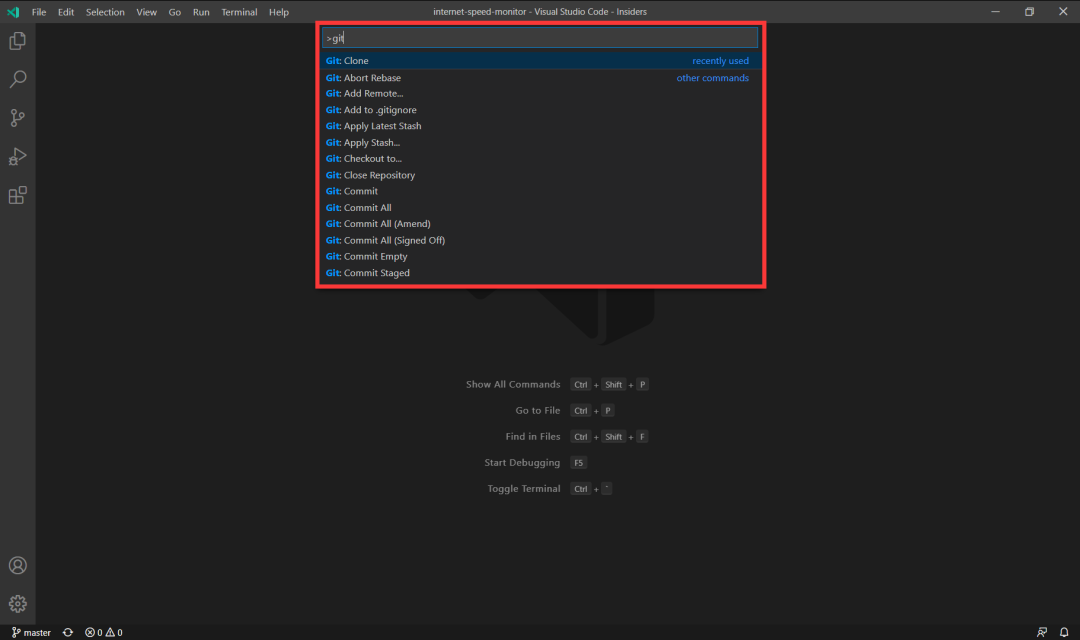Run Git: Commit Empty command

pyautogui.click(x=540, y=256)
